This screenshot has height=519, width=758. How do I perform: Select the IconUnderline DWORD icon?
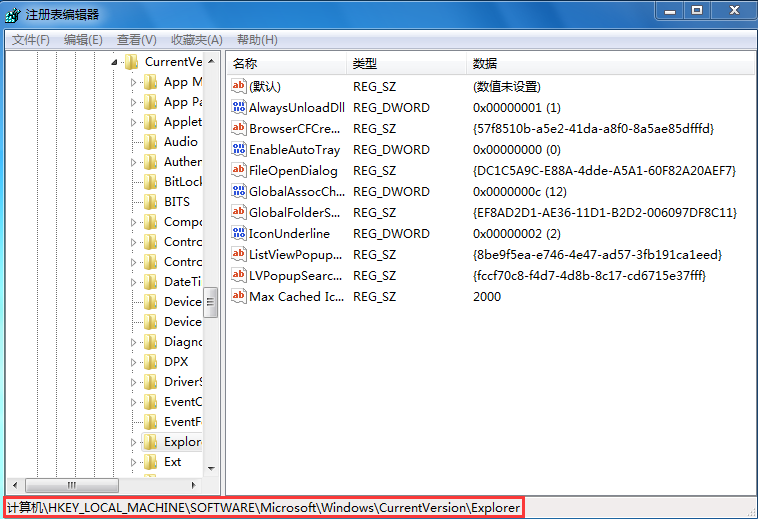tap(239, 234)
